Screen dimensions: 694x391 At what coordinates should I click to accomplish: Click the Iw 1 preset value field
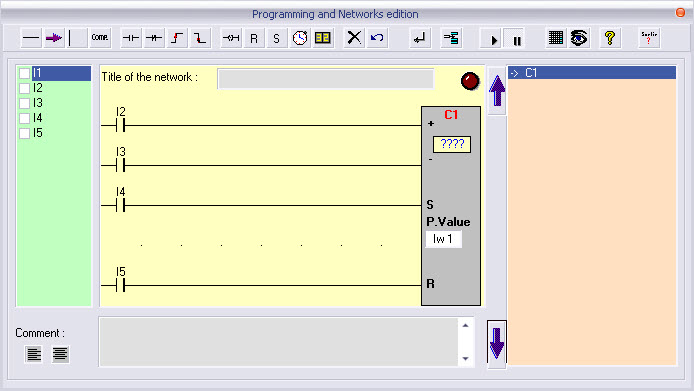[x=443, y=239]
